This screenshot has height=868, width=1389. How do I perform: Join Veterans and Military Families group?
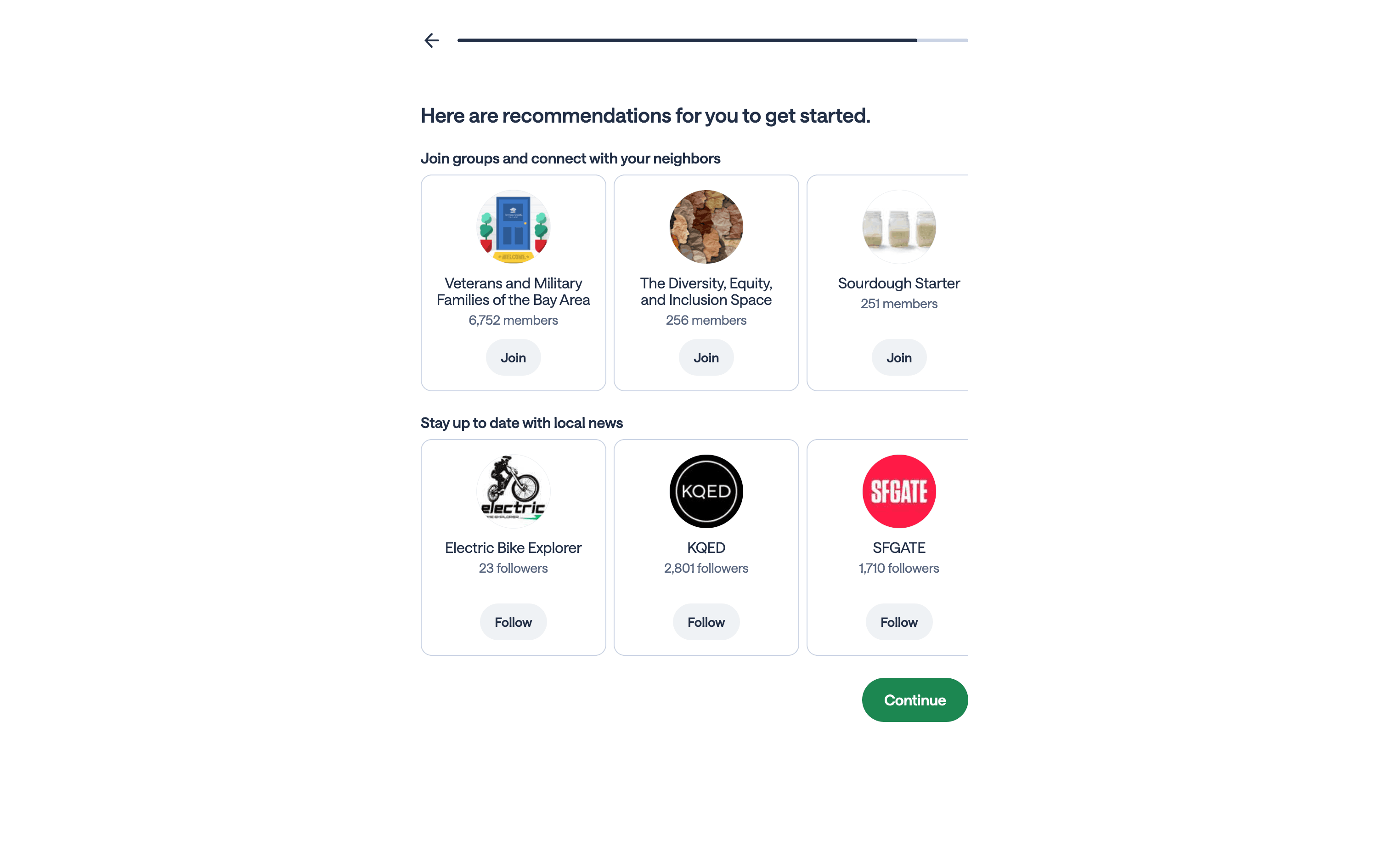(513, 358)
